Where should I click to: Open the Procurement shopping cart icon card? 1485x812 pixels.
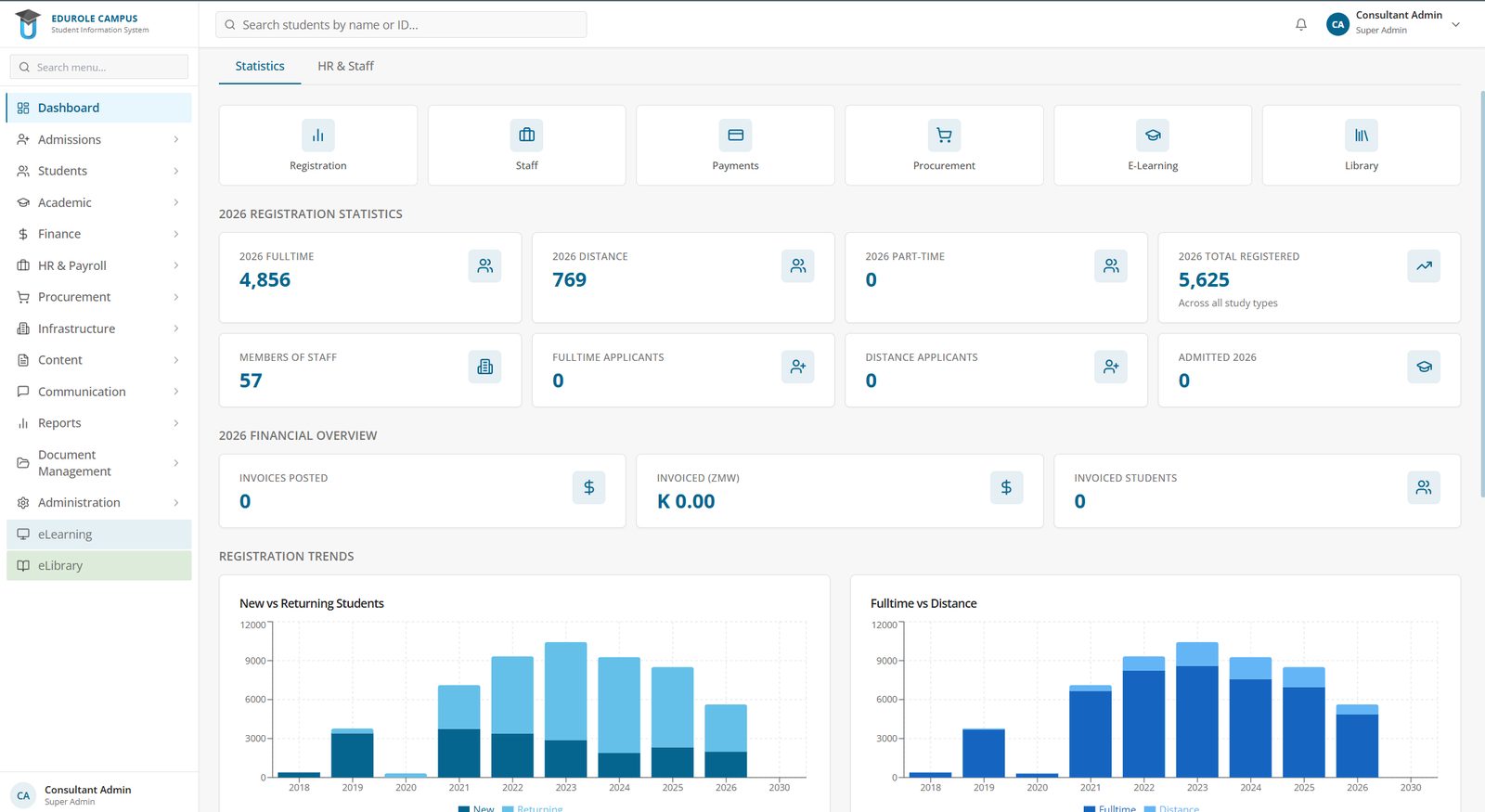tap(944, 135)
